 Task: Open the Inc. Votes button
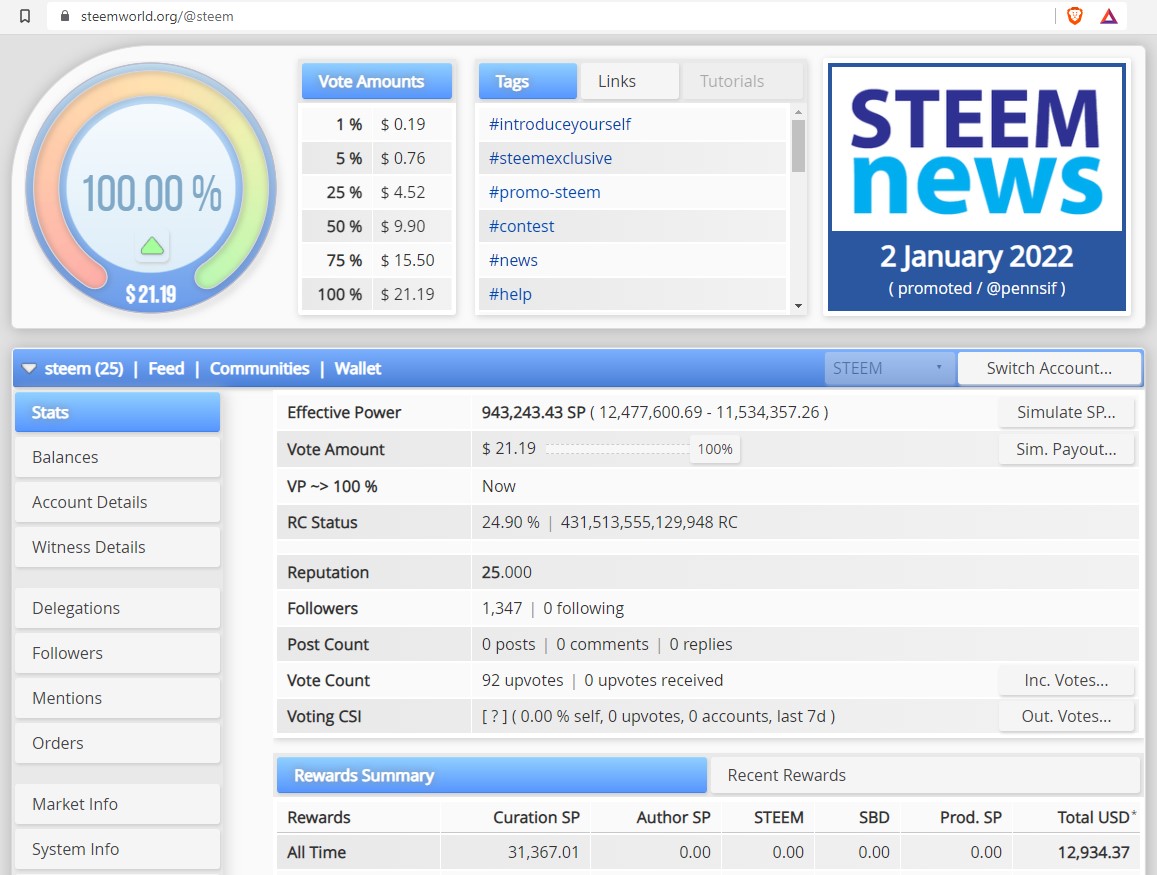(1066, 680)
